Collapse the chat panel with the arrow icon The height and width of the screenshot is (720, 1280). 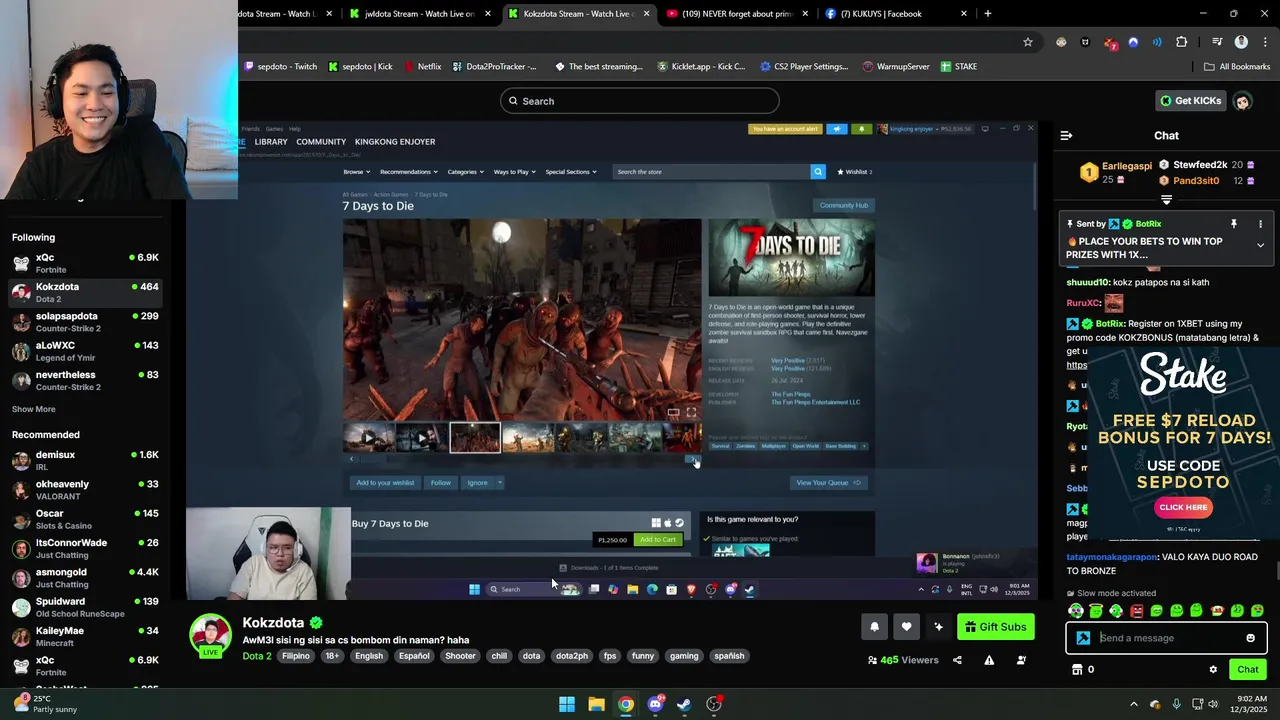[x=1066, y=135]
